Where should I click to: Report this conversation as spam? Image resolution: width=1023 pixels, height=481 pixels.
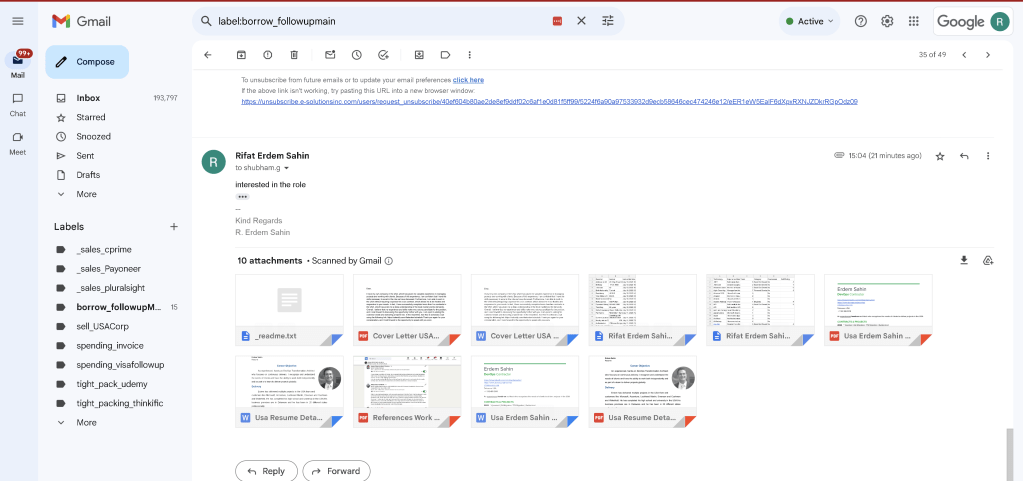(267, 55)
